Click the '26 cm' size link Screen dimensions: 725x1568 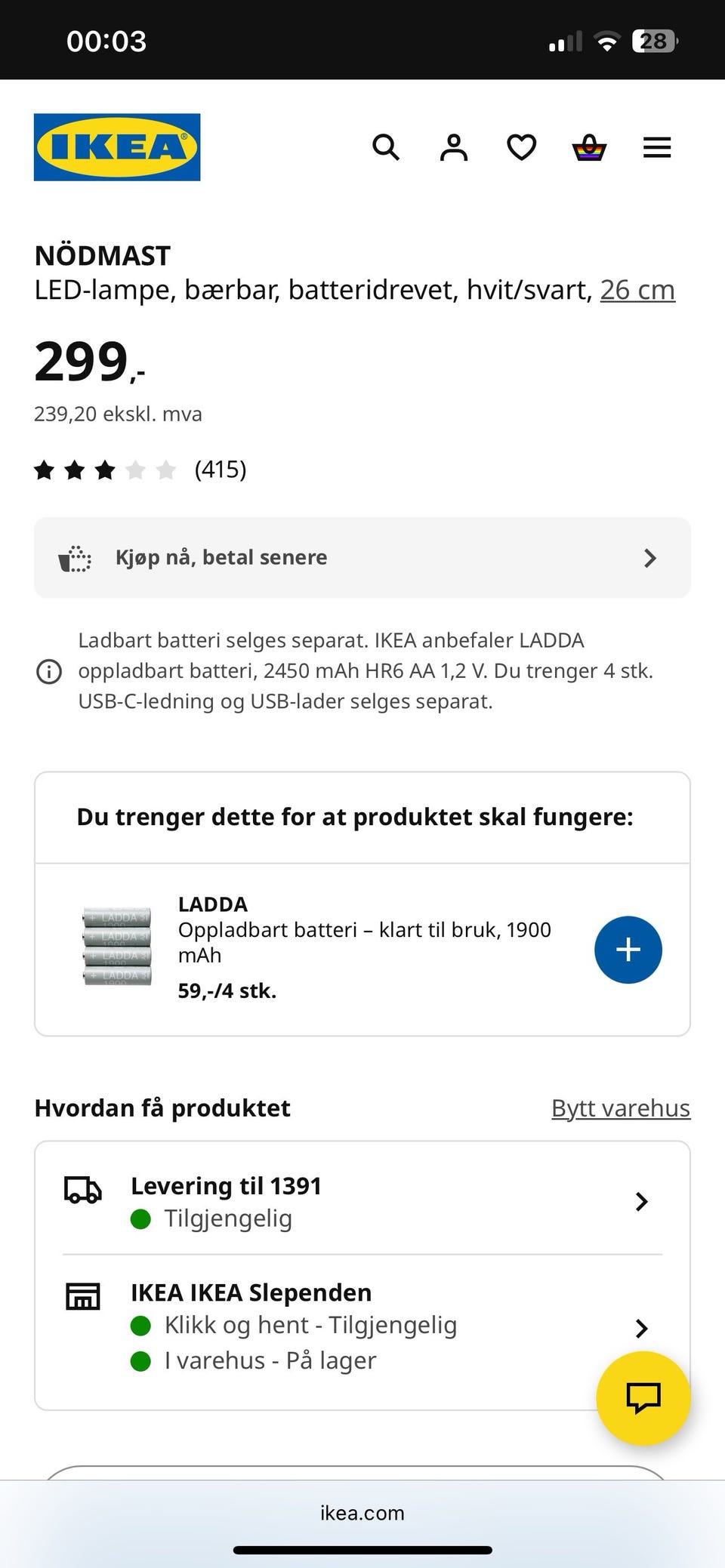pos(637,290)
